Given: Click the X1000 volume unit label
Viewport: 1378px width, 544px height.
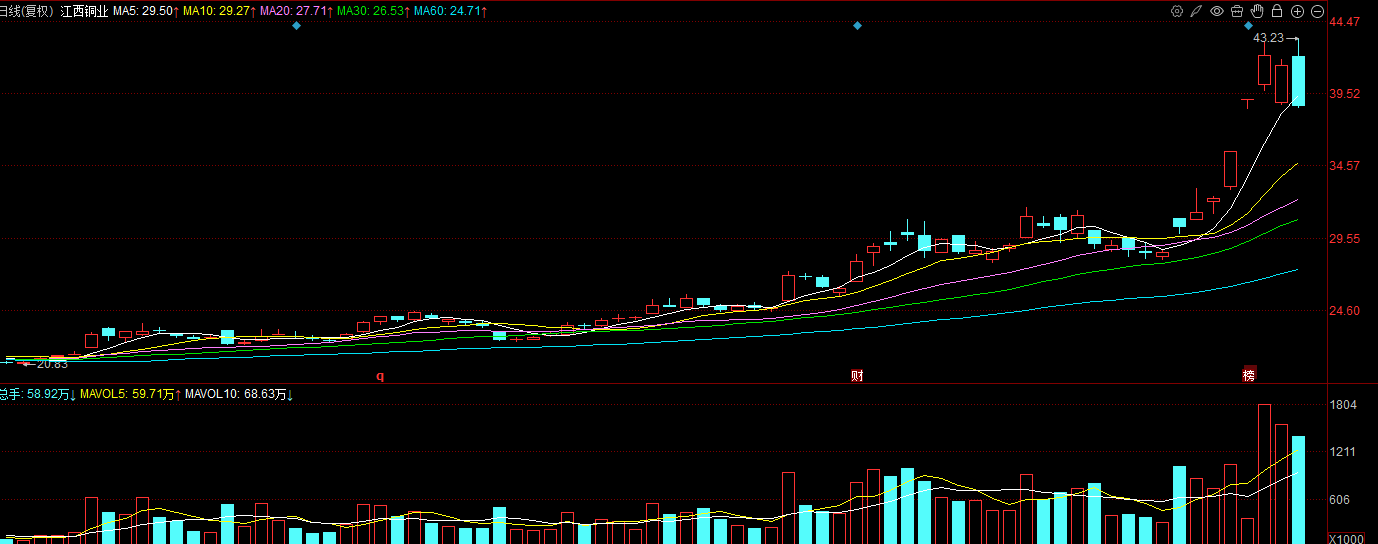Looking at the screenshot, I should point(1346,538).
